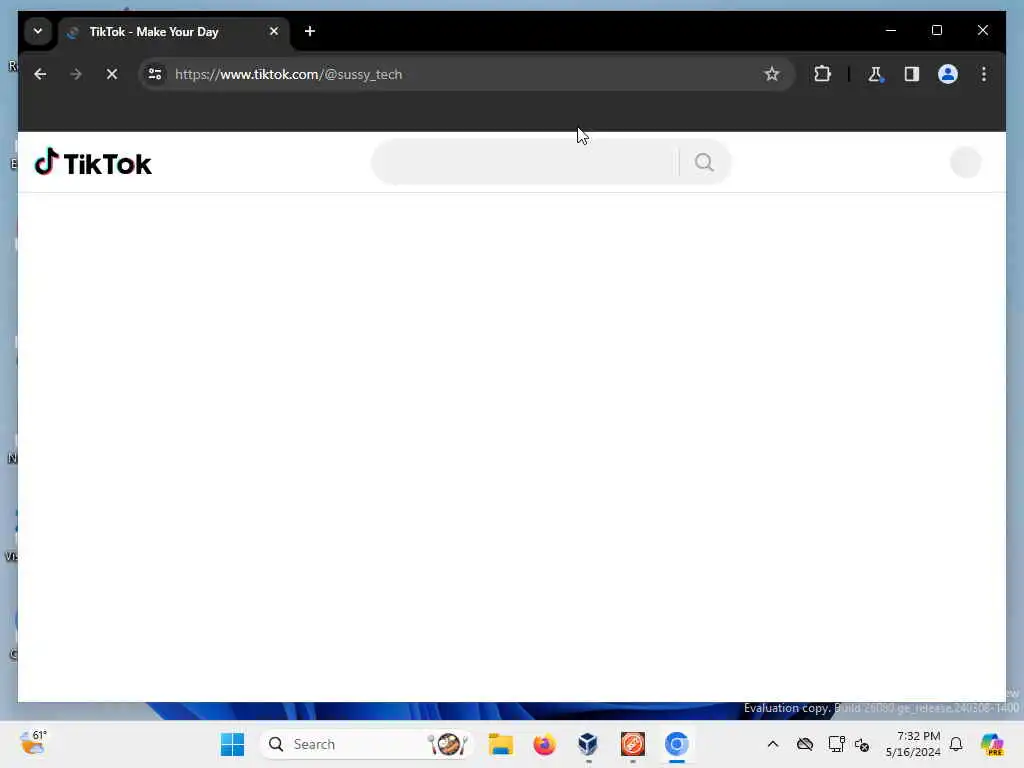
Task: Open the red app icon on taskbar
Action: 633,744
